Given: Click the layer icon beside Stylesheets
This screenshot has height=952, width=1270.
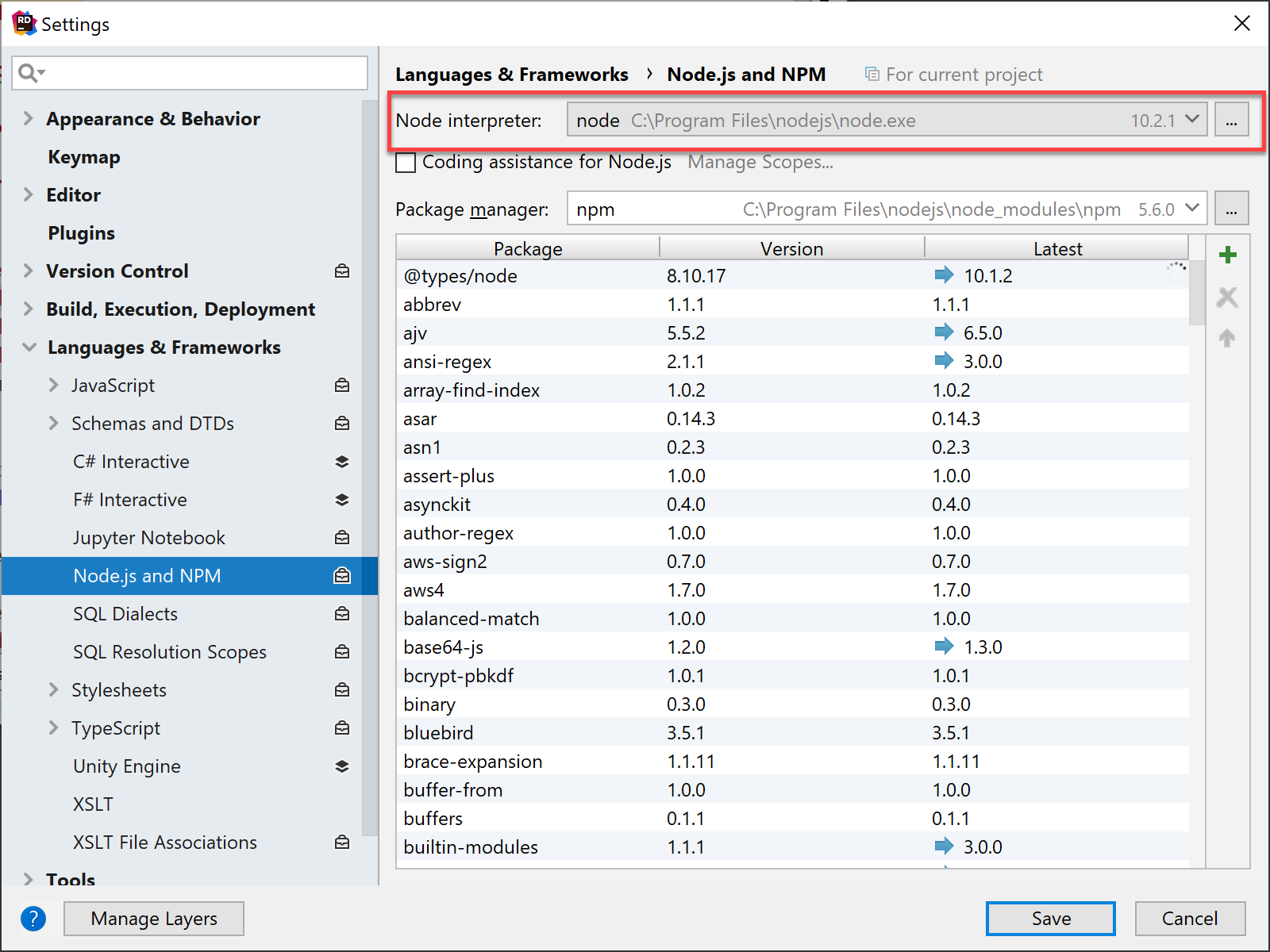Looking at the screenshot, I should click(342, 690).
